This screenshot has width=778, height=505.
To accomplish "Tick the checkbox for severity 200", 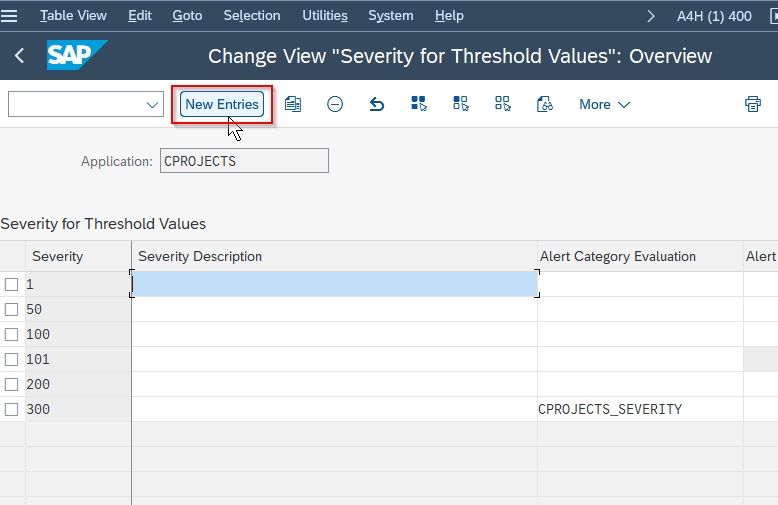I will click(11, 384).
